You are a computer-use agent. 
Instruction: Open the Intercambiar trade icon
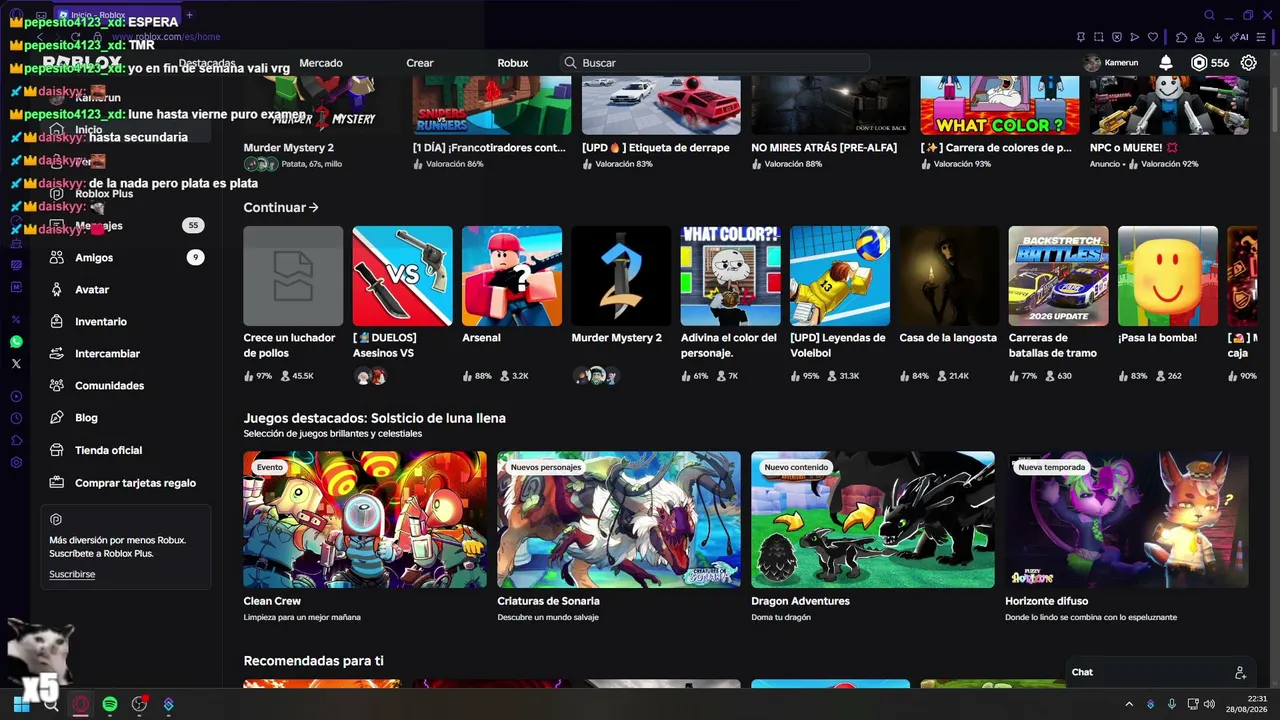[57, 353]
